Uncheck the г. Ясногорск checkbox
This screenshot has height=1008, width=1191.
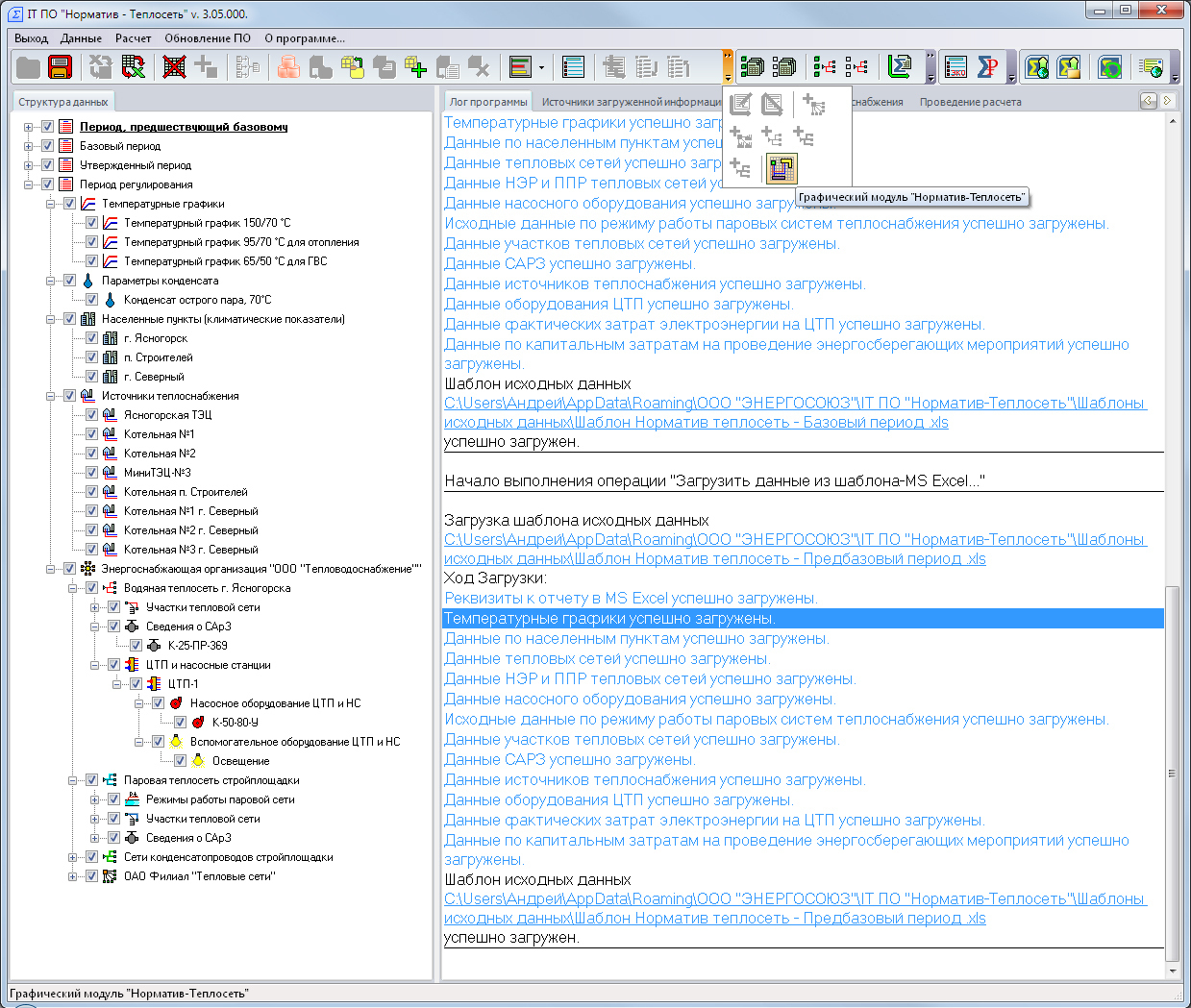click(x=91, y=338)
